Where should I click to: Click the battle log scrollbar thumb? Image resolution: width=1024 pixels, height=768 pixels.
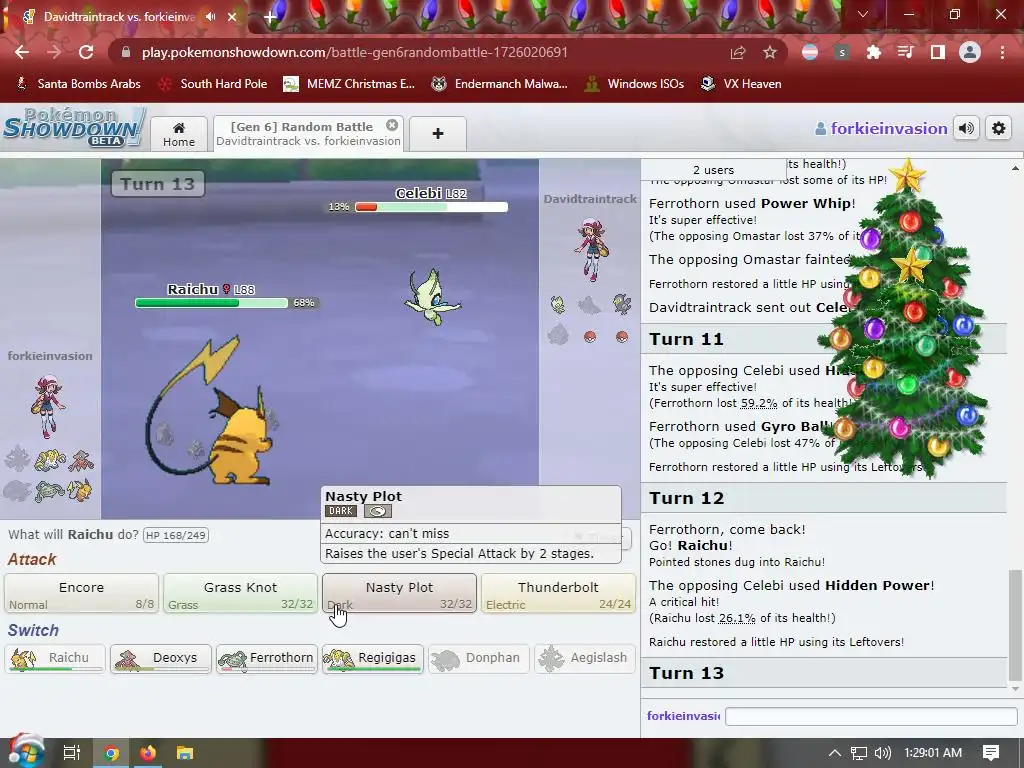click(1014, 625)
